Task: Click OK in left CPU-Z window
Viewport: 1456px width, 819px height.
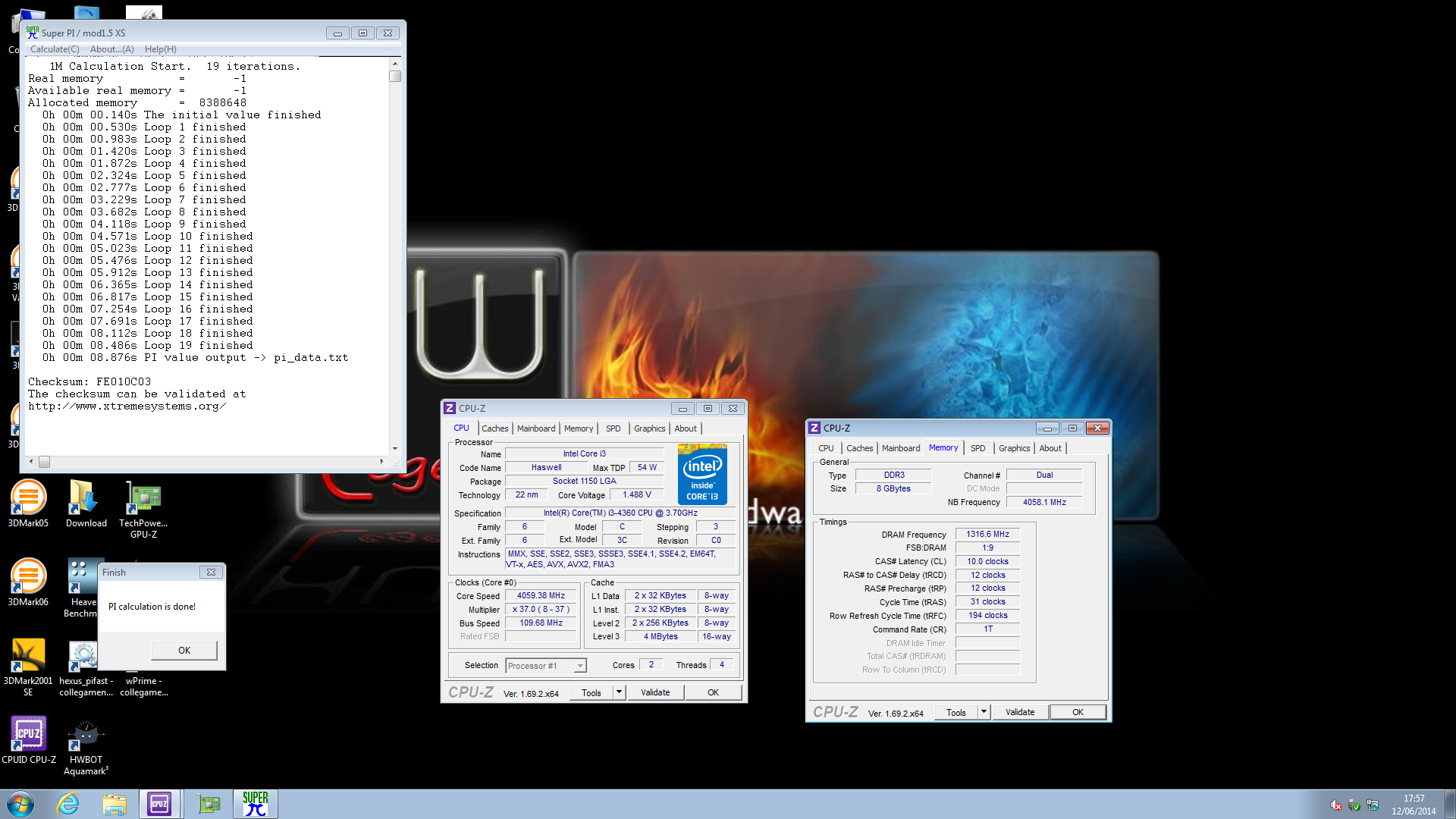Action: point(714,692)
